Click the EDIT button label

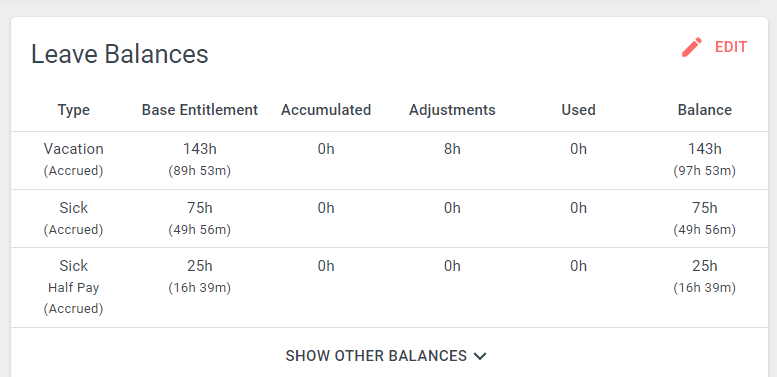tap(731, 47)
